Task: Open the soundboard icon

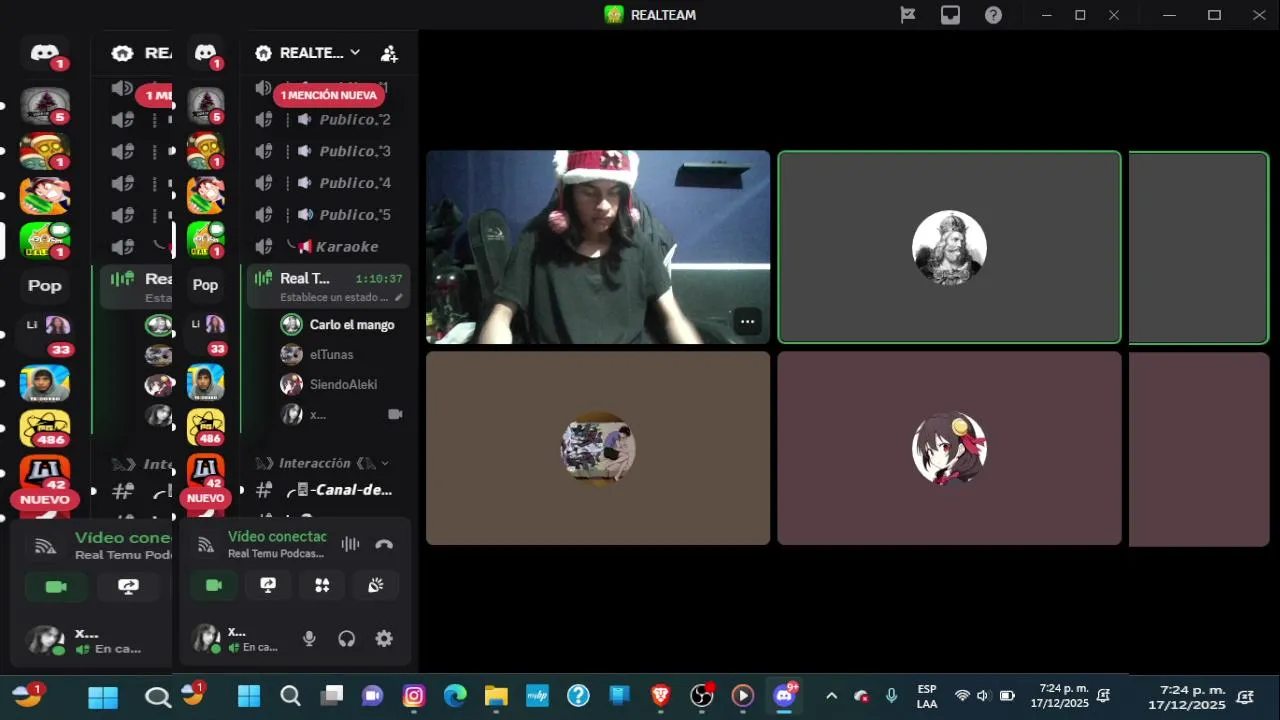Action: tap(376, 585)
